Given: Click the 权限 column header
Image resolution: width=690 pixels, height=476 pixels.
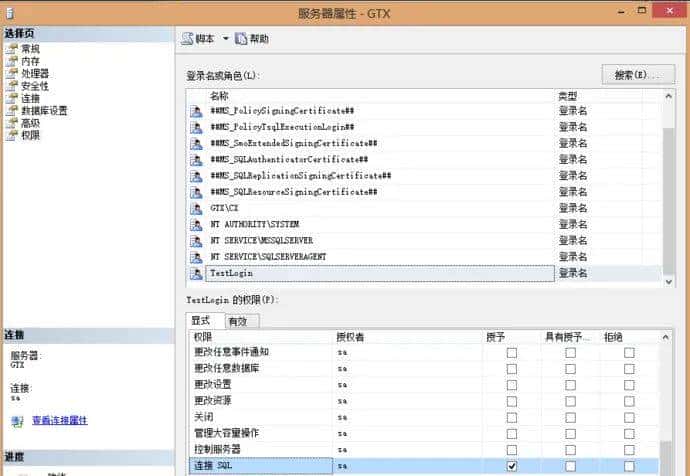Looking at the screenshot, I should [203, 337].
